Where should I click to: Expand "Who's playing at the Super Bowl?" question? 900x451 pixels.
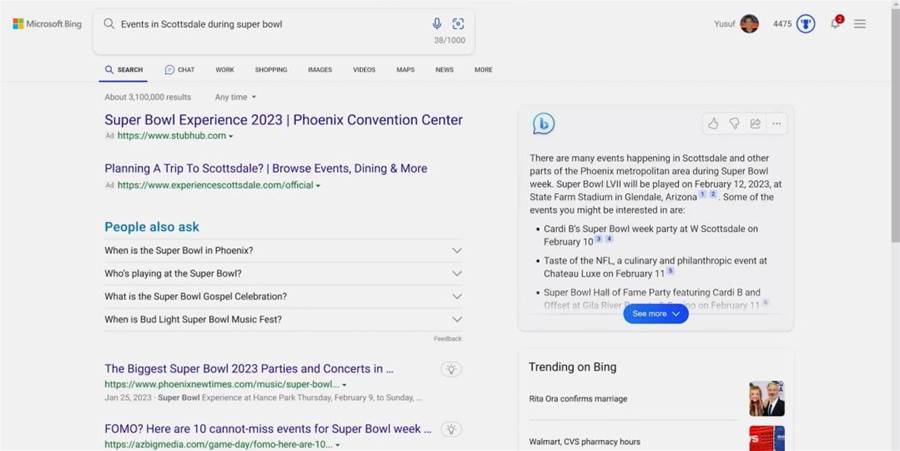[283, 274]
